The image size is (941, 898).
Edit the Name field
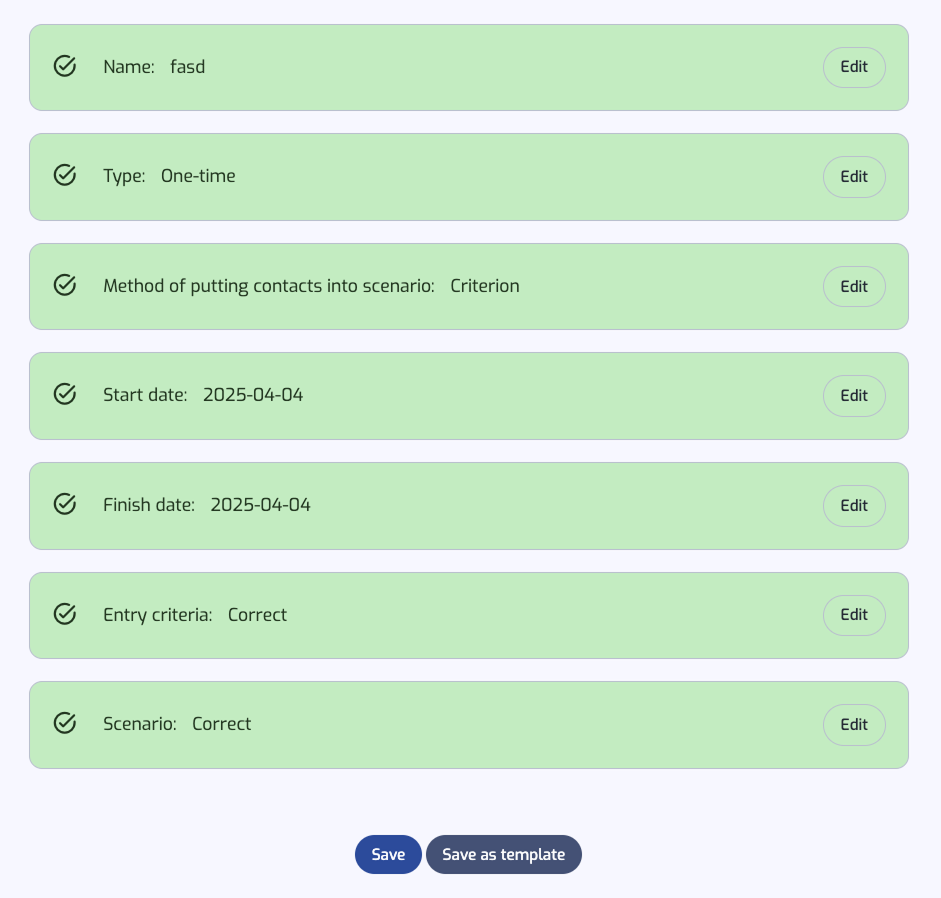[854, 67]
